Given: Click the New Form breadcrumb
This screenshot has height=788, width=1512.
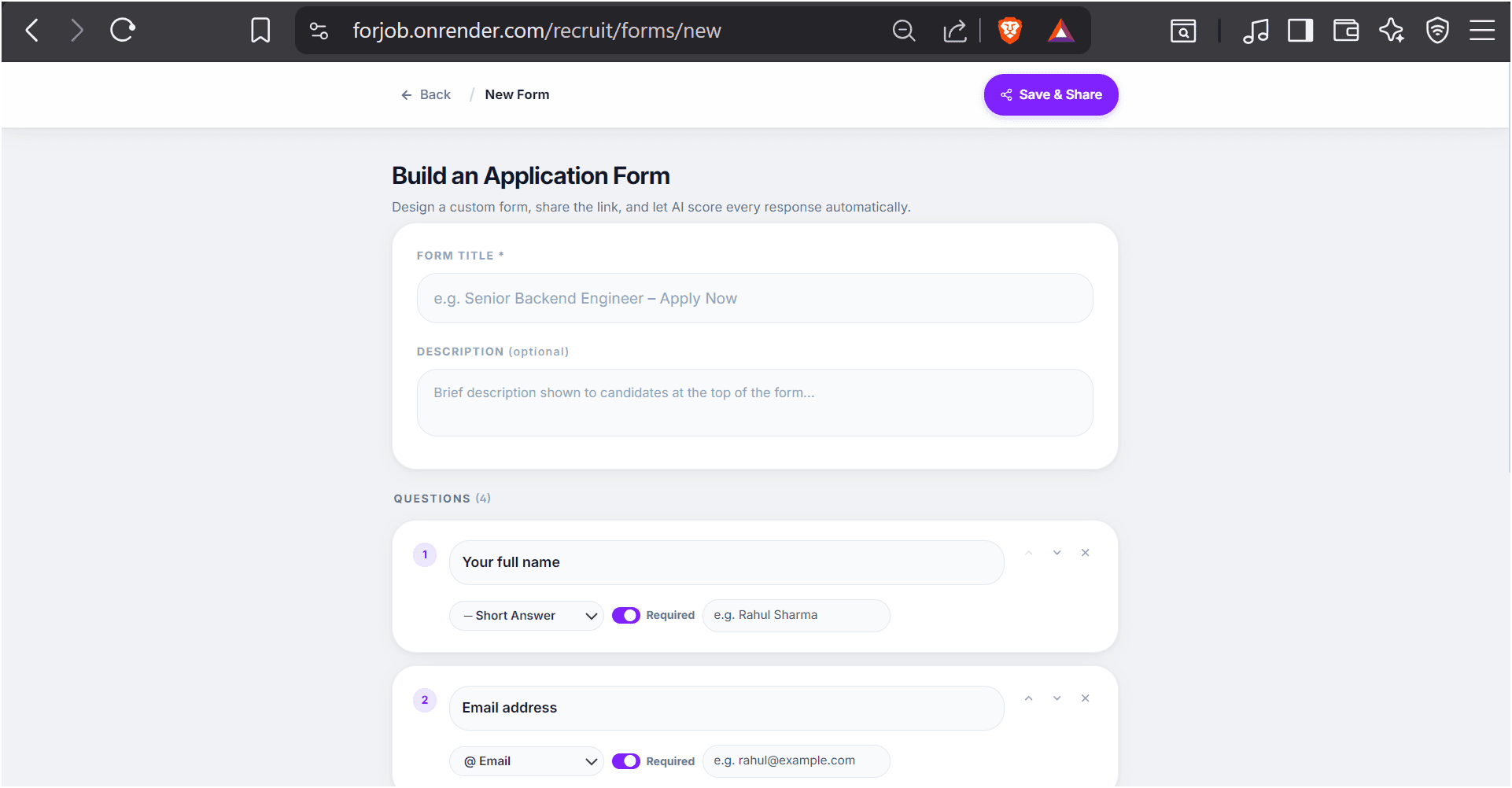Looking at the screenshot, I should pos(517,94).
